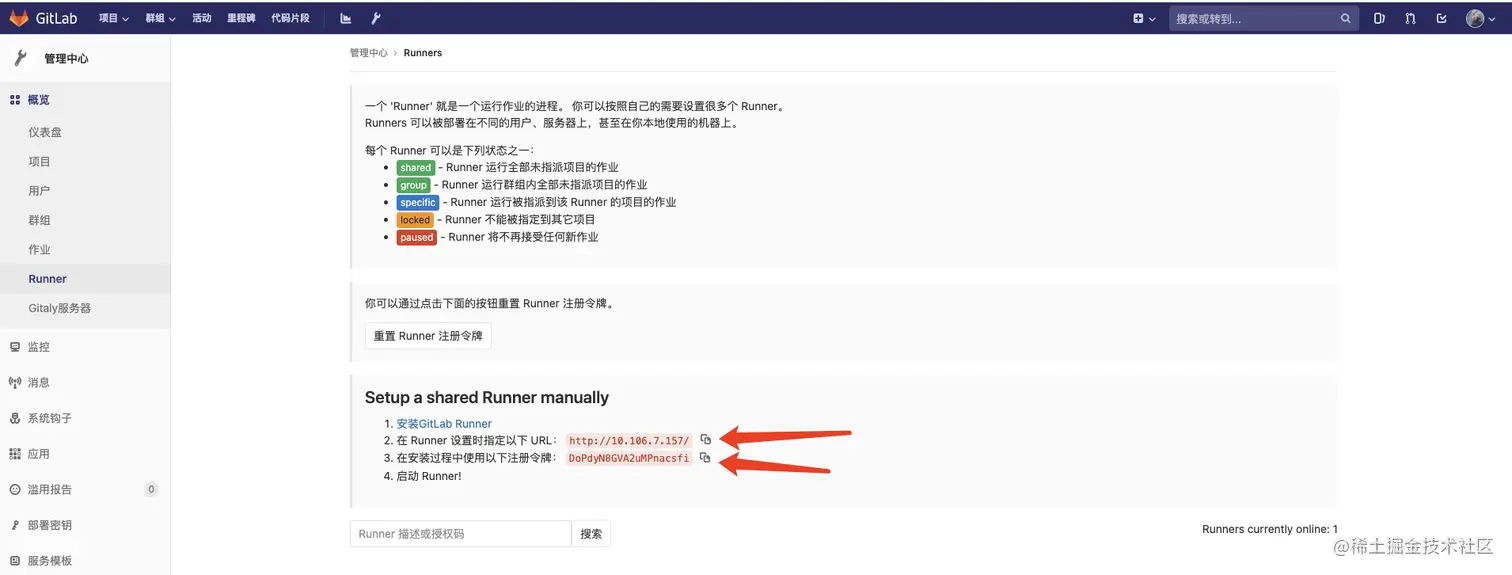This screenshot has width=1512, height=575.
Task: Click the 服务模板 template icon
Action: [x=15, y=561]
